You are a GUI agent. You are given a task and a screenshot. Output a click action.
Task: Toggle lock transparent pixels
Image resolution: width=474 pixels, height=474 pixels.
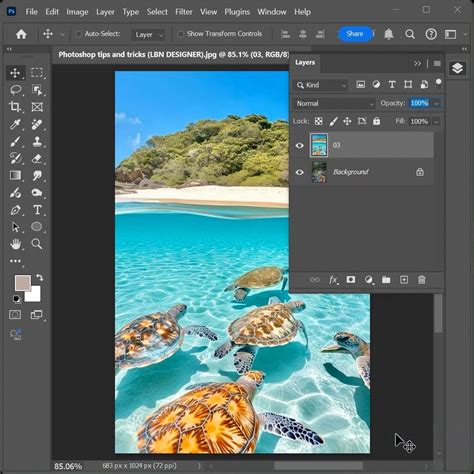pos(319,121)
